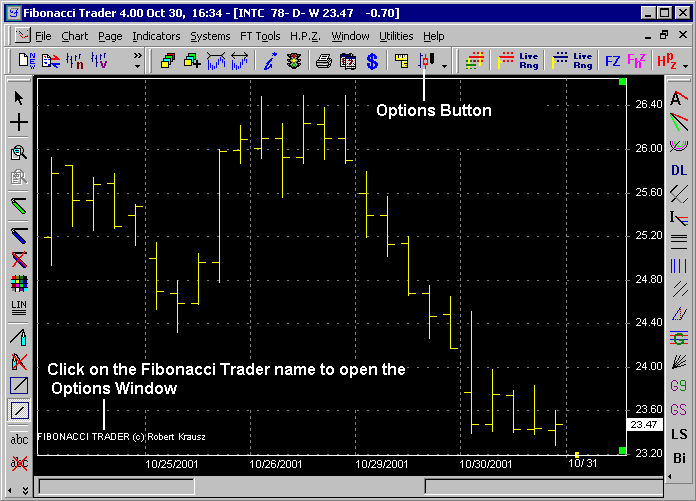Click the compress chart bars icon
Screen dimensions: 696x501
[216, 60]
